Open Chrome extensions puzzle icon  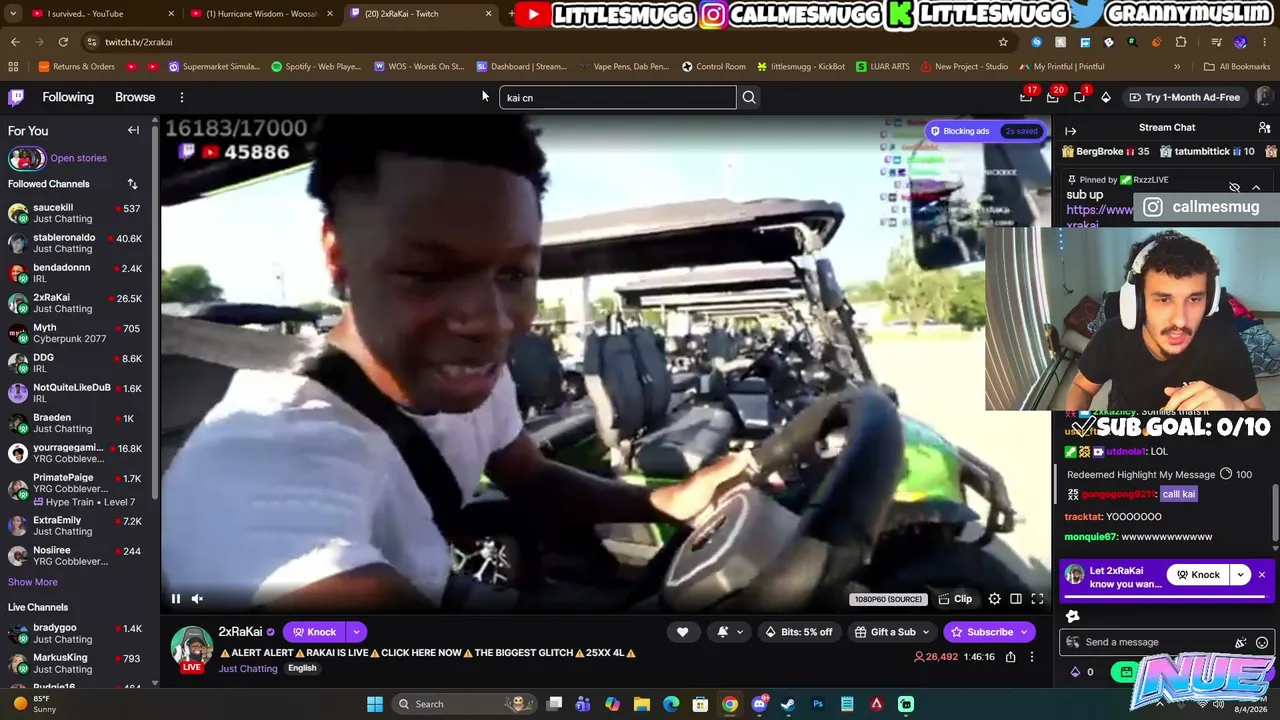[x=1181, y=42]
